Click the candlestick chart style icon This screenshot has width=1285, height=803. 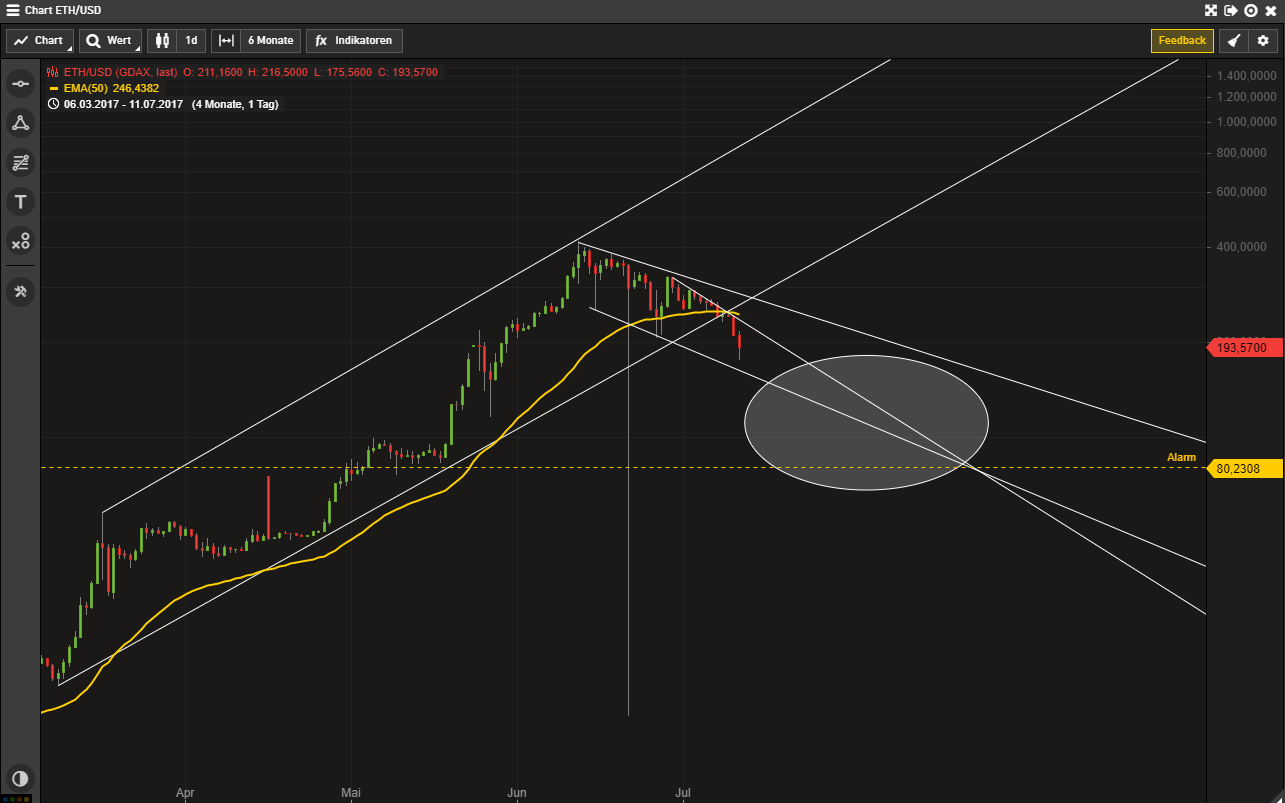coord(162,41)
